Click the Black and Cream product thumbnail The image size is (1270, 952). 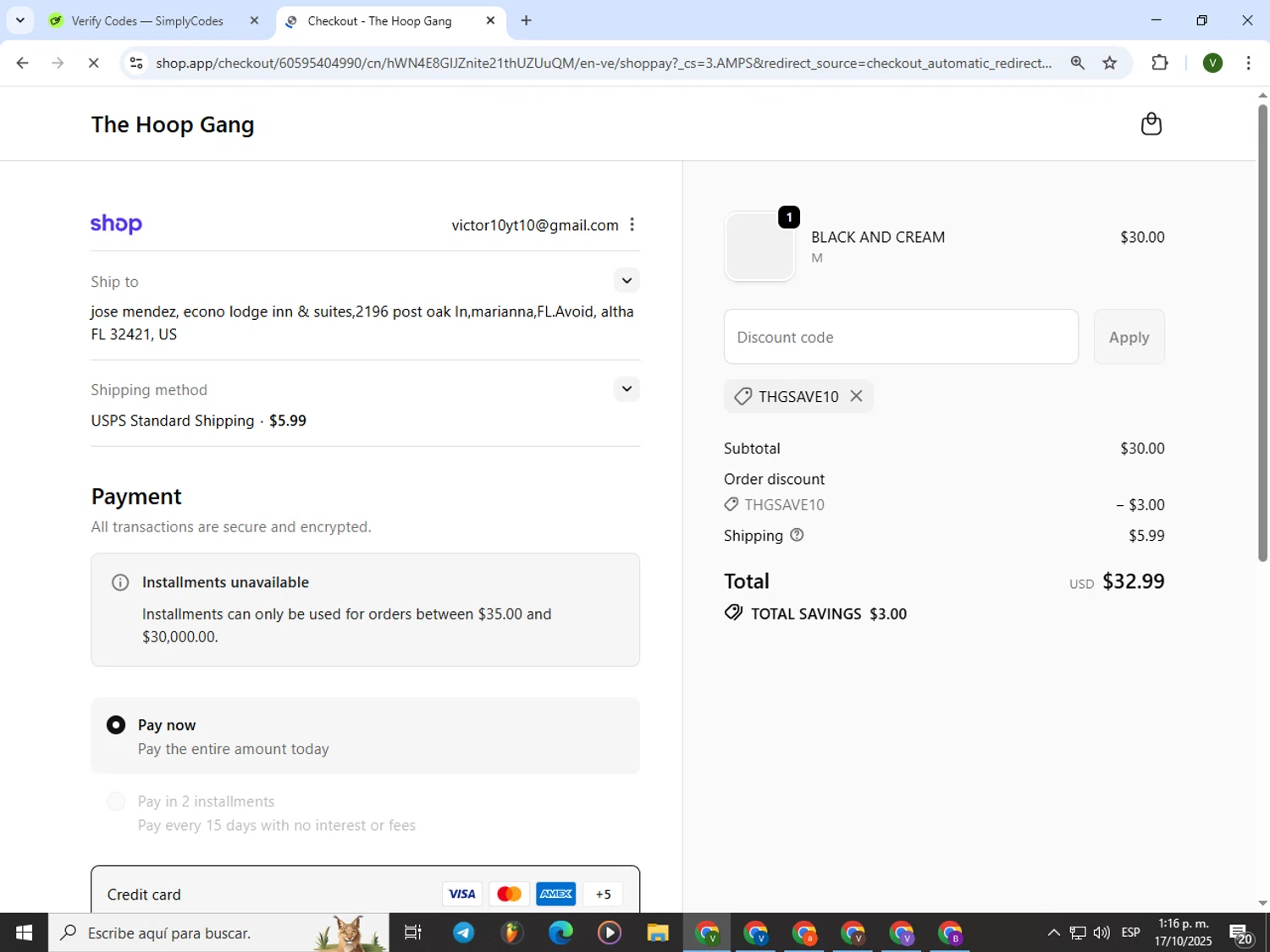759,245
